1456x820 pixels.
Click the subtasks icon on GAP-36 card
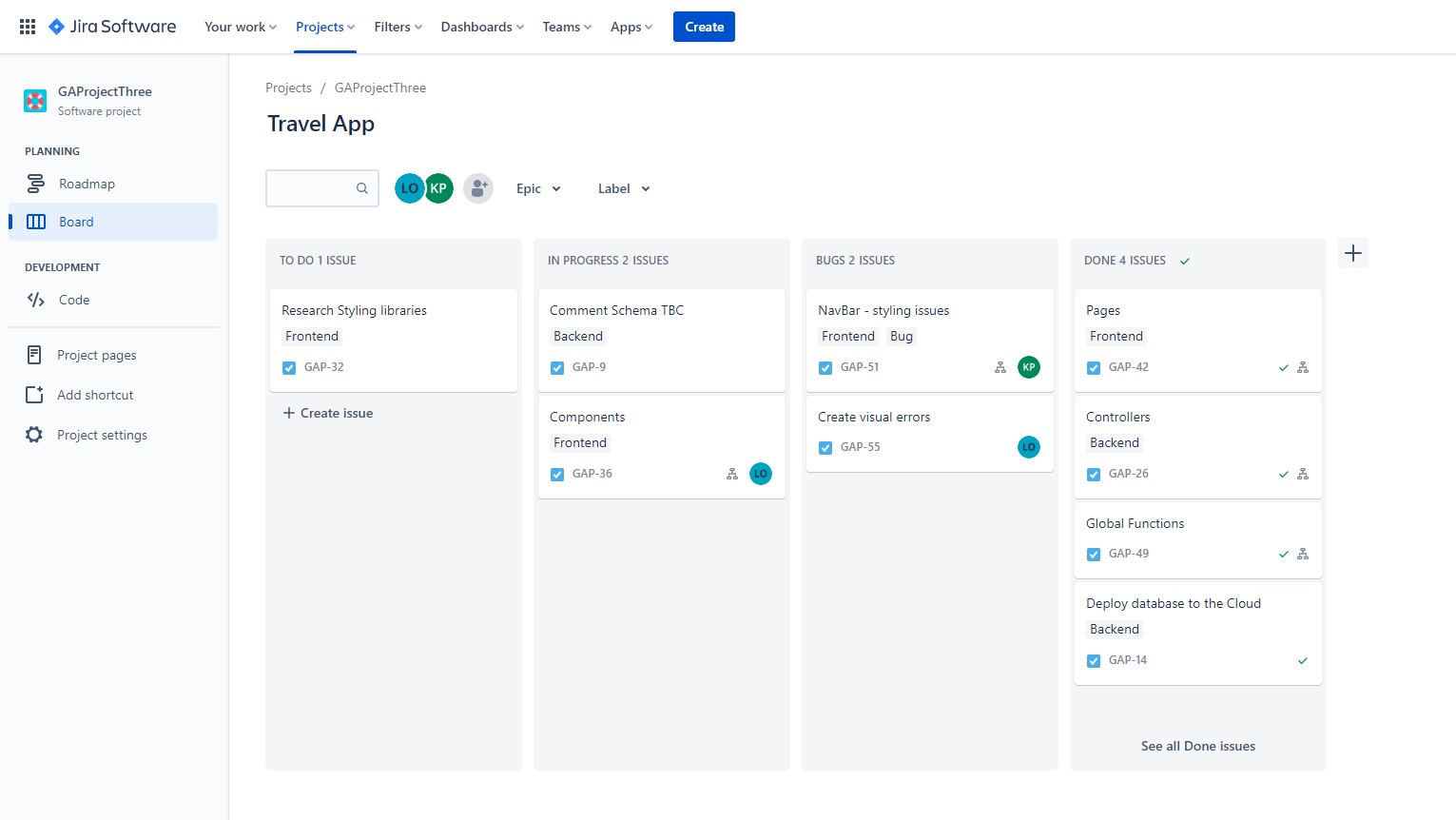[x=731, y=473]
